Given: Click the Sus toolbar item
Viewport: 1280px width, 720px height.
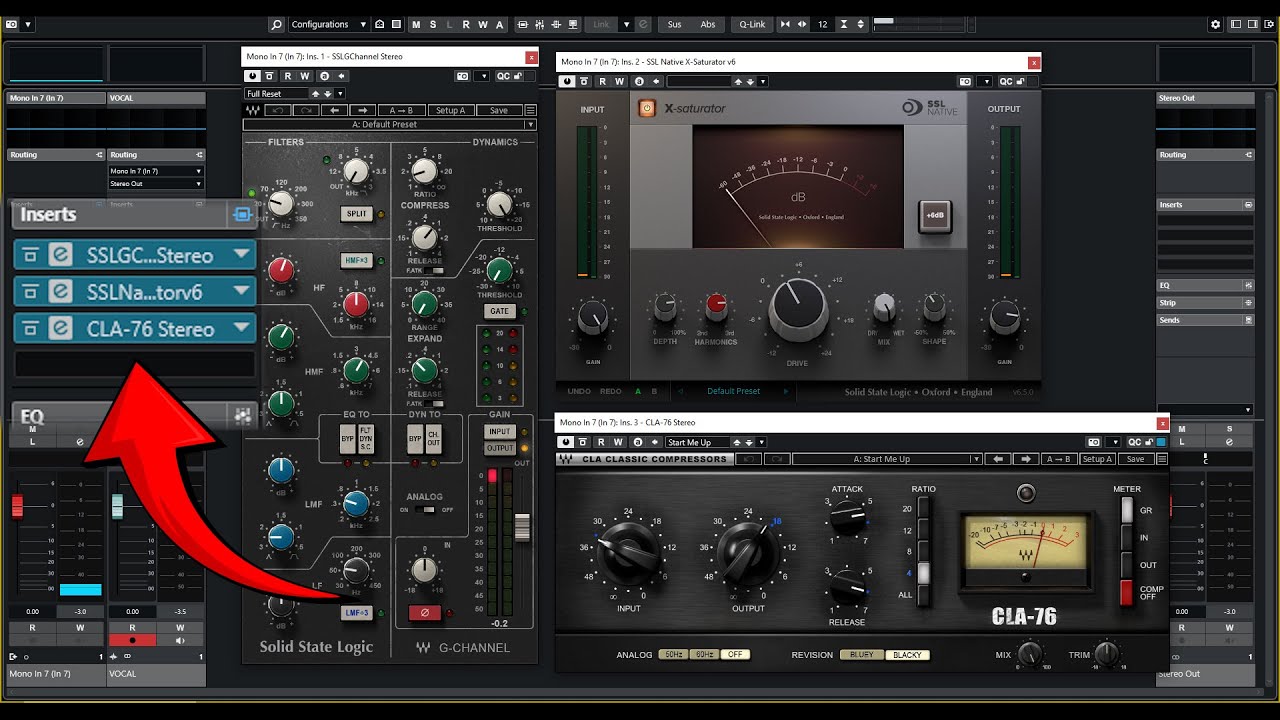Looking at the screenshot, I should pyautogui.click(x=675, y=24).
